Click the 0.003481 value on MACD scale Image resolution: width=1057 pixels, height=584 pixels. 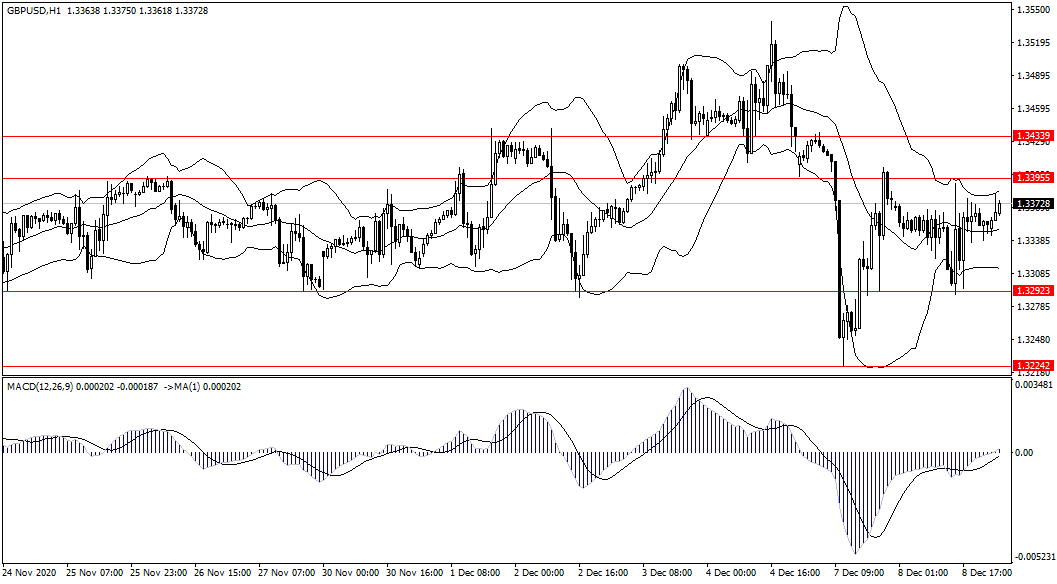click(1034, 384)
